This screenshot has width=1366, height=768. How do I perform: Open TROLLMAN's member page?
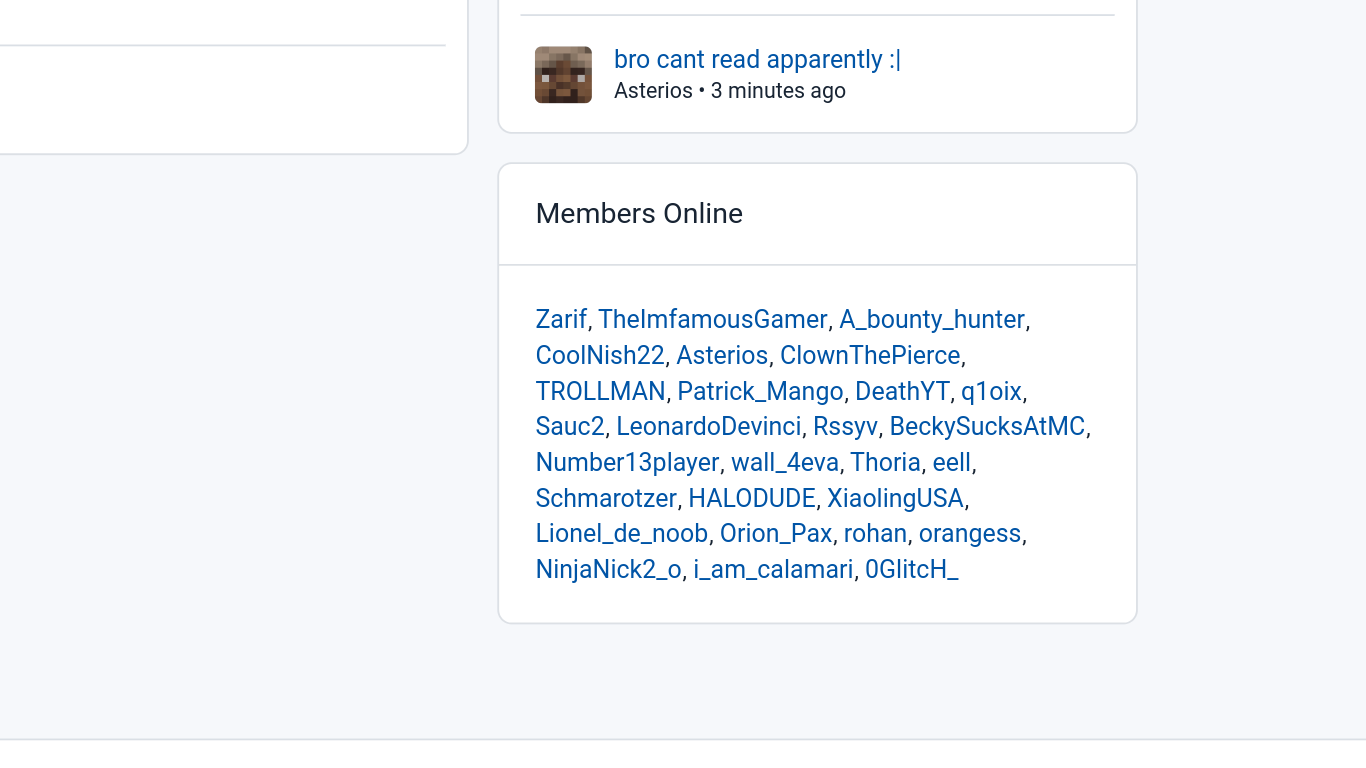coord(601,391)
